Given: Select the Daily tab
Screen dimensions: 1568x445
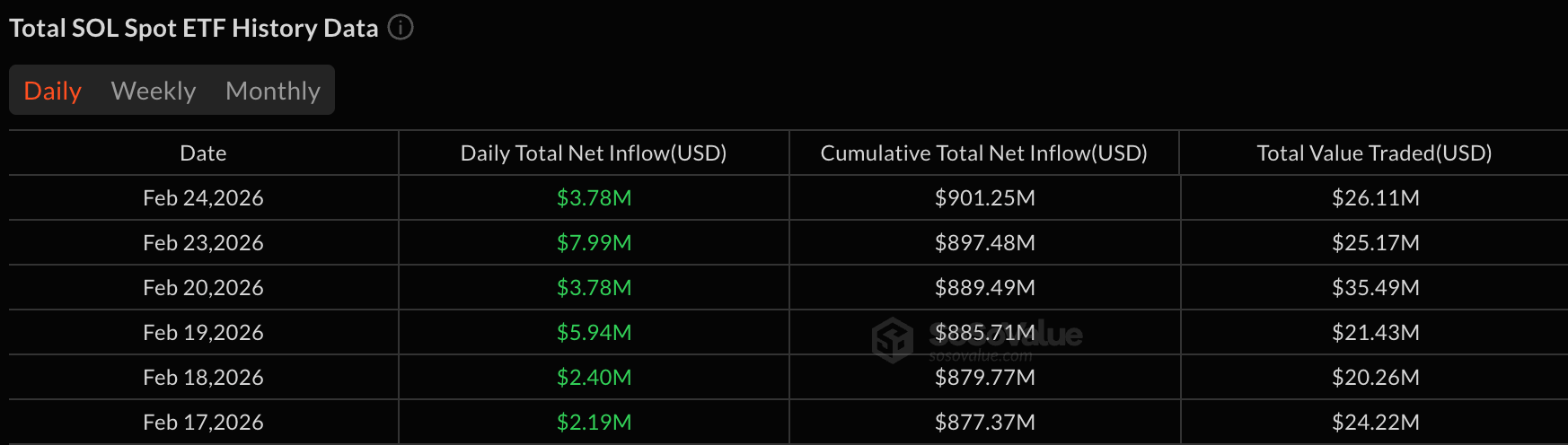Looking at the screenshot, I should click(53, 91).
